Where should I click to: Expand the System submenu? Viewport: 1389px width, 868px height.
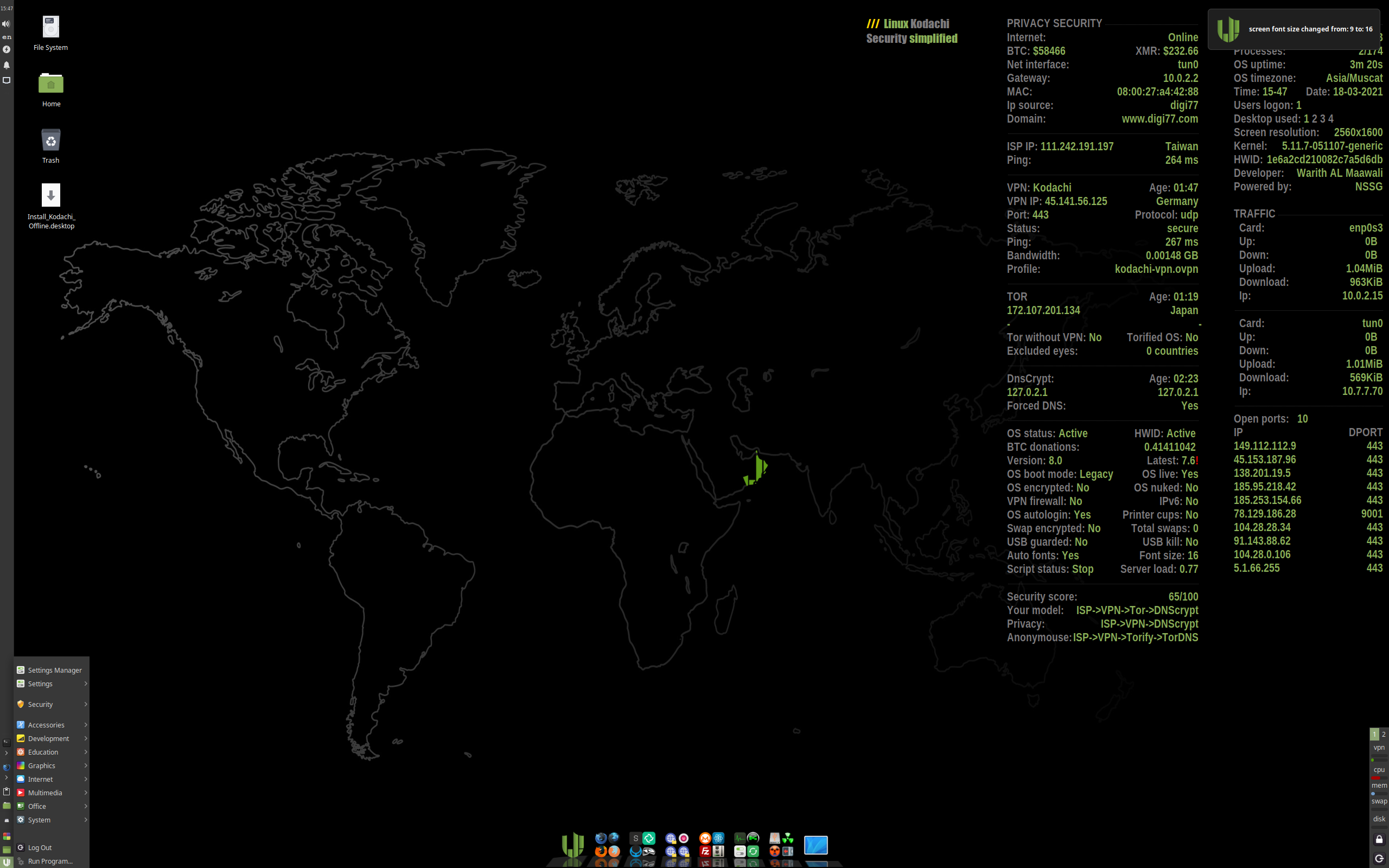click(x=52, y=820)
